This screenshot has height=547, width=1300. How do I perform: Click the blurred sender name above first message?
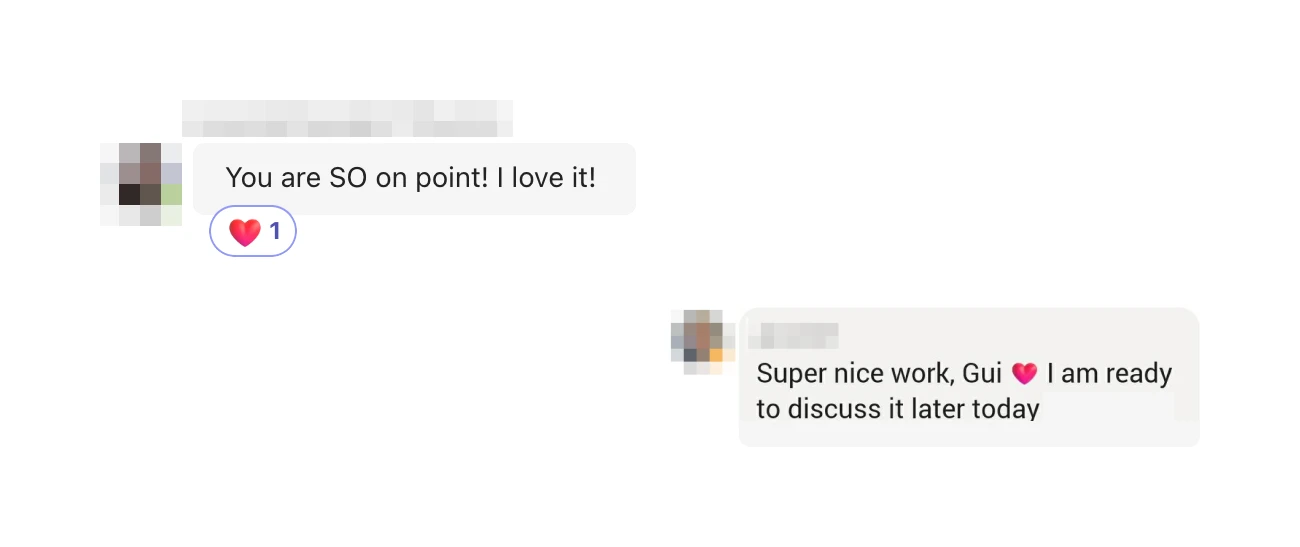347,119
